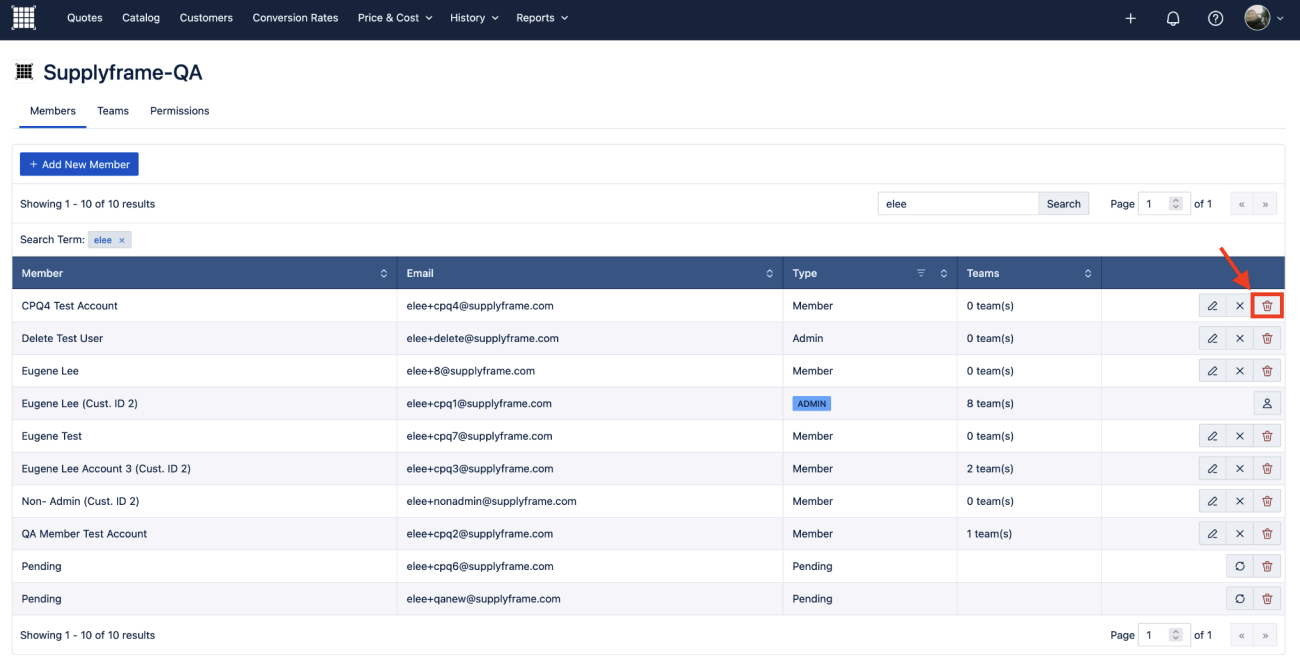
Task: Edit the CPQ4 Test Account member
Action: 1213,306
